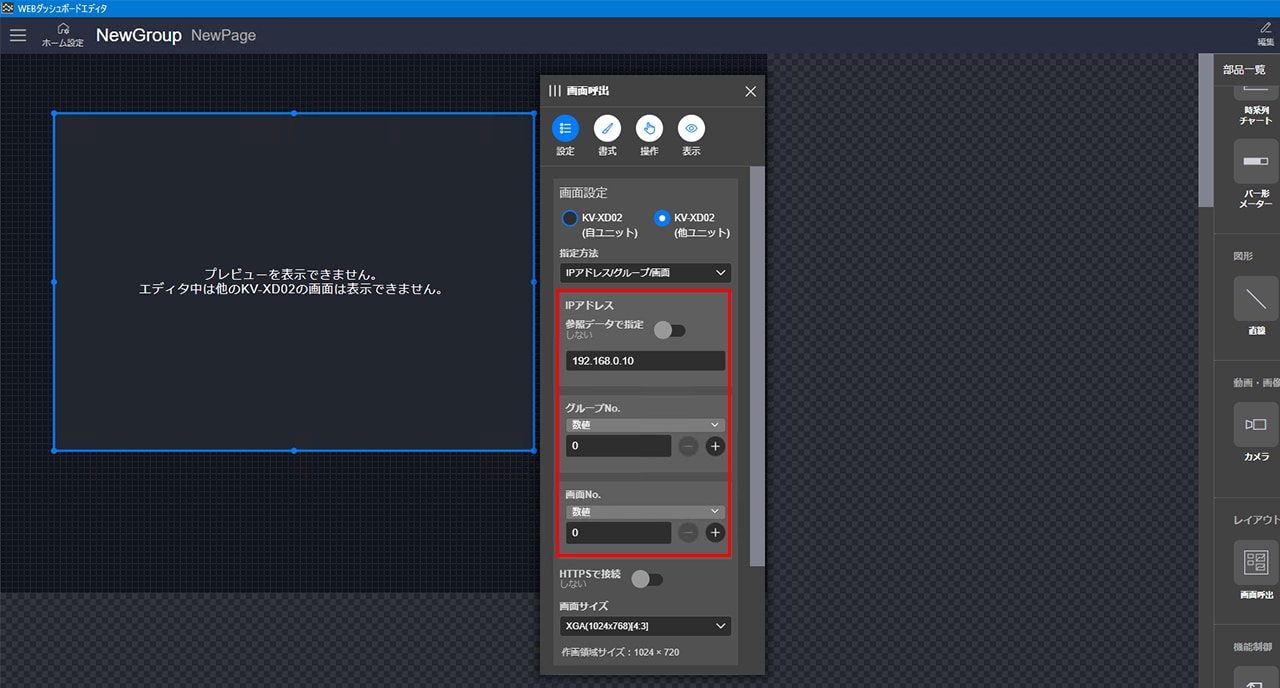Open the Display (表示) tab
Screen dimensions: 1280x688
(x=691, y=128)
